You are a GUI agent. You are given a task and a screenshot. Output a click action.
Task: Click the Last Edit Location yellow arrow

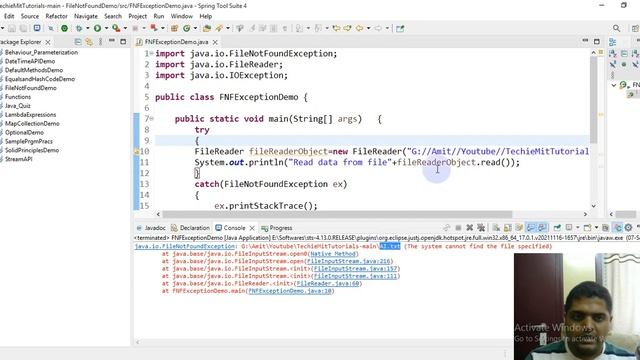(x=336, y=28)
